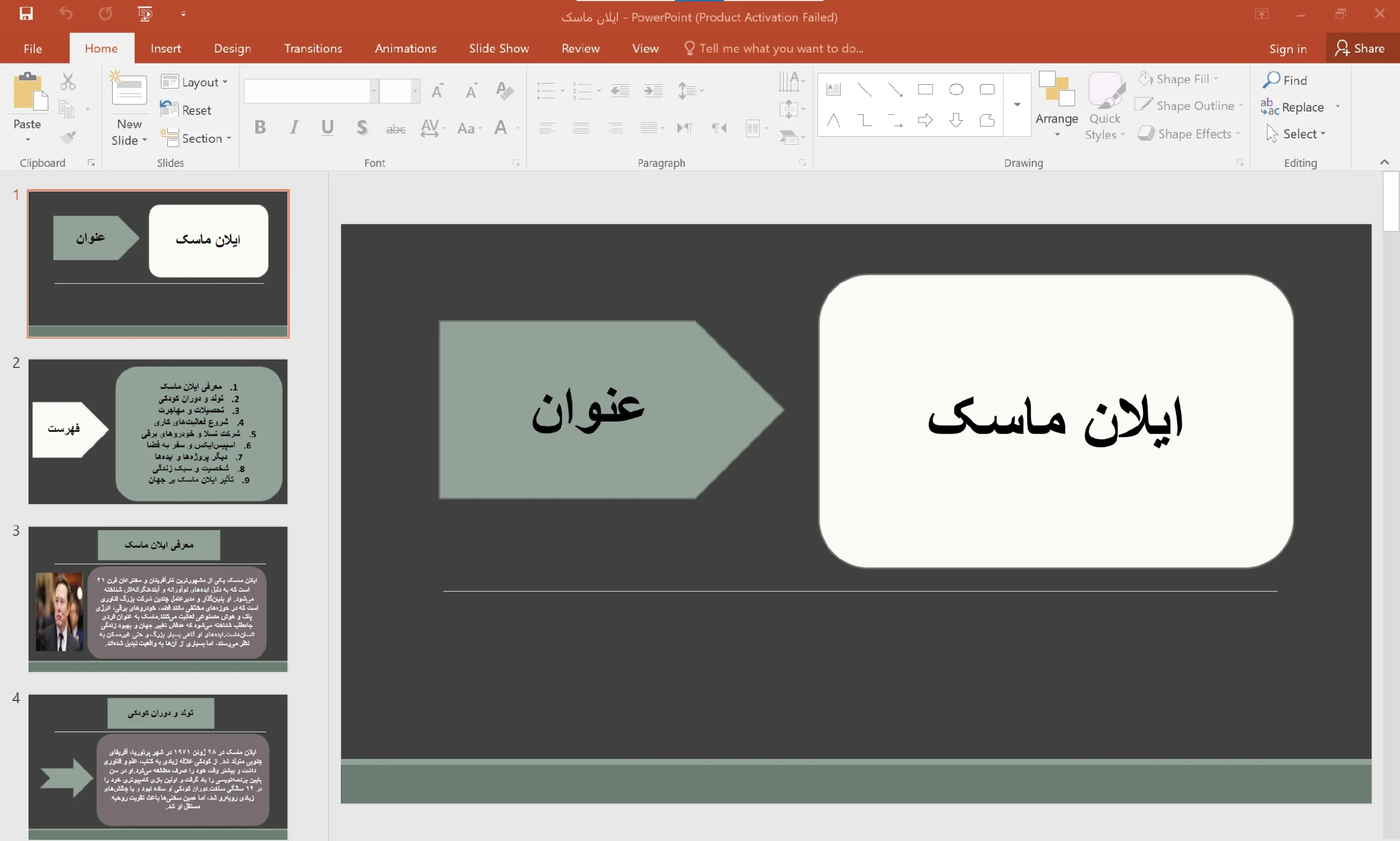Image resolution: width=1400 pixels, height=841 pixels.
Task: Open the Transitions tab
Action: [313, 49]
